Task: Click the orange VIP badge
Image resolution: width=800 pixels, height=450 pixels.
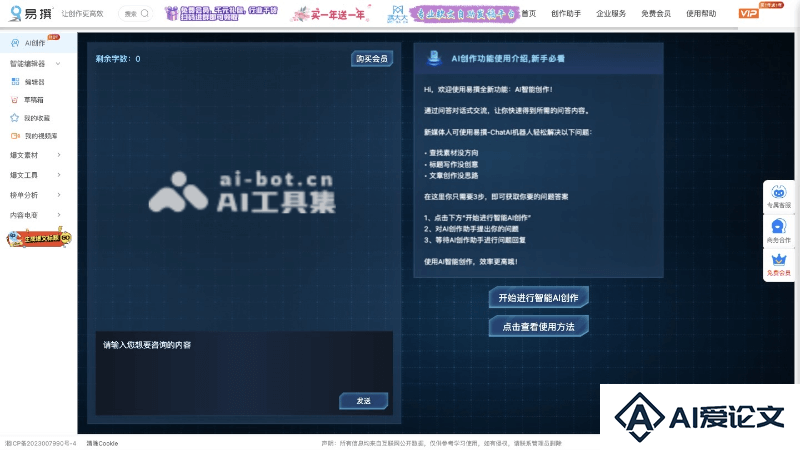Action: (x=748, y=13)
